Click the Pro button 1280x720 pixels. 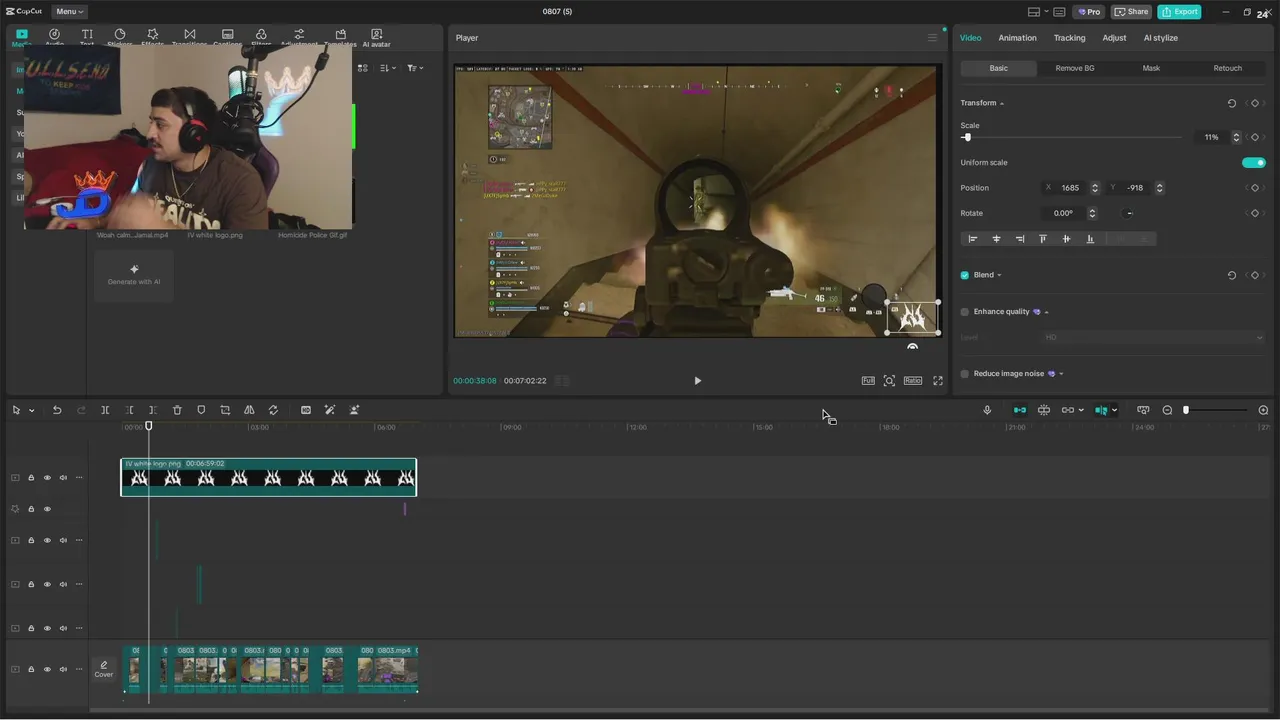[x=1089, y=12]
